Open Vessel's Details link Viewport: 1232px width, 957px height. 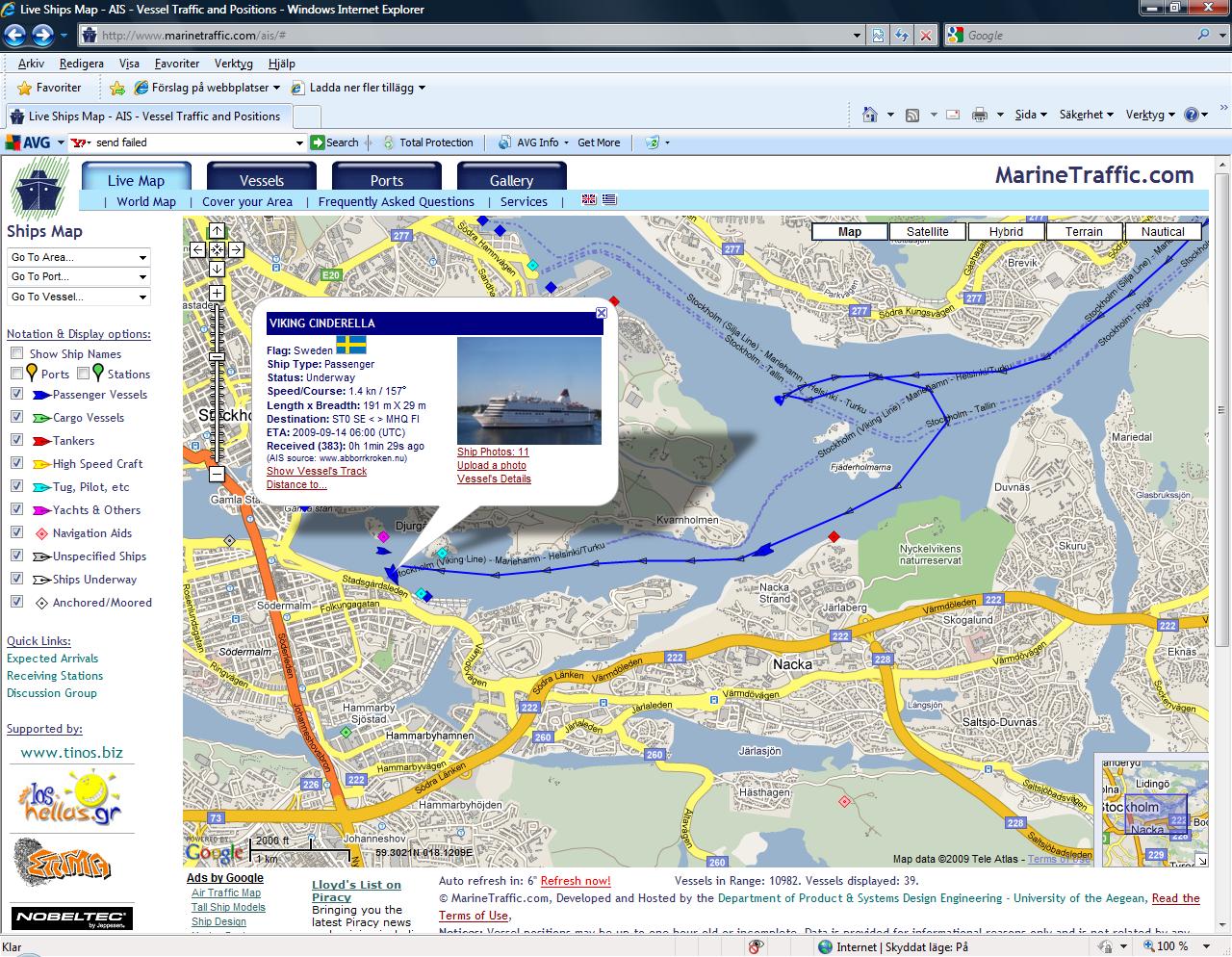[x=494, y=478]
